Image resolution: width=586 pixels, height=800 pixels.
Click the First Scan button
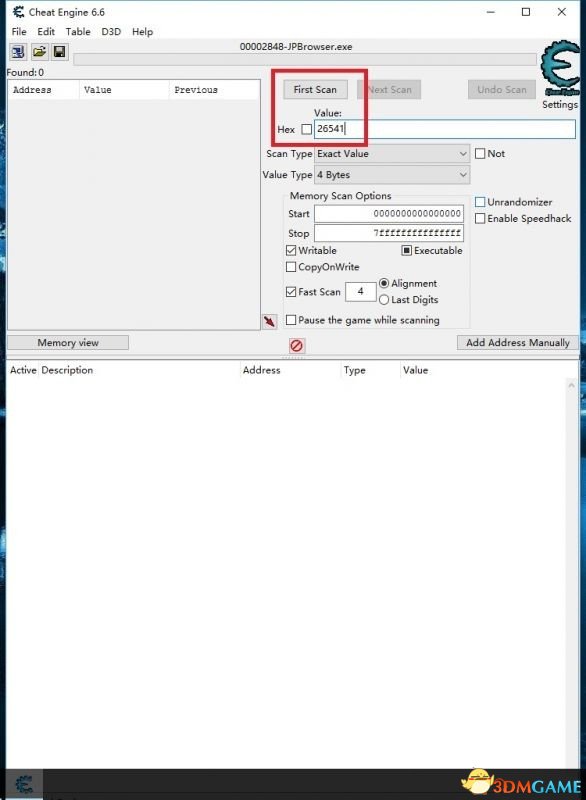tap(315, 89)
